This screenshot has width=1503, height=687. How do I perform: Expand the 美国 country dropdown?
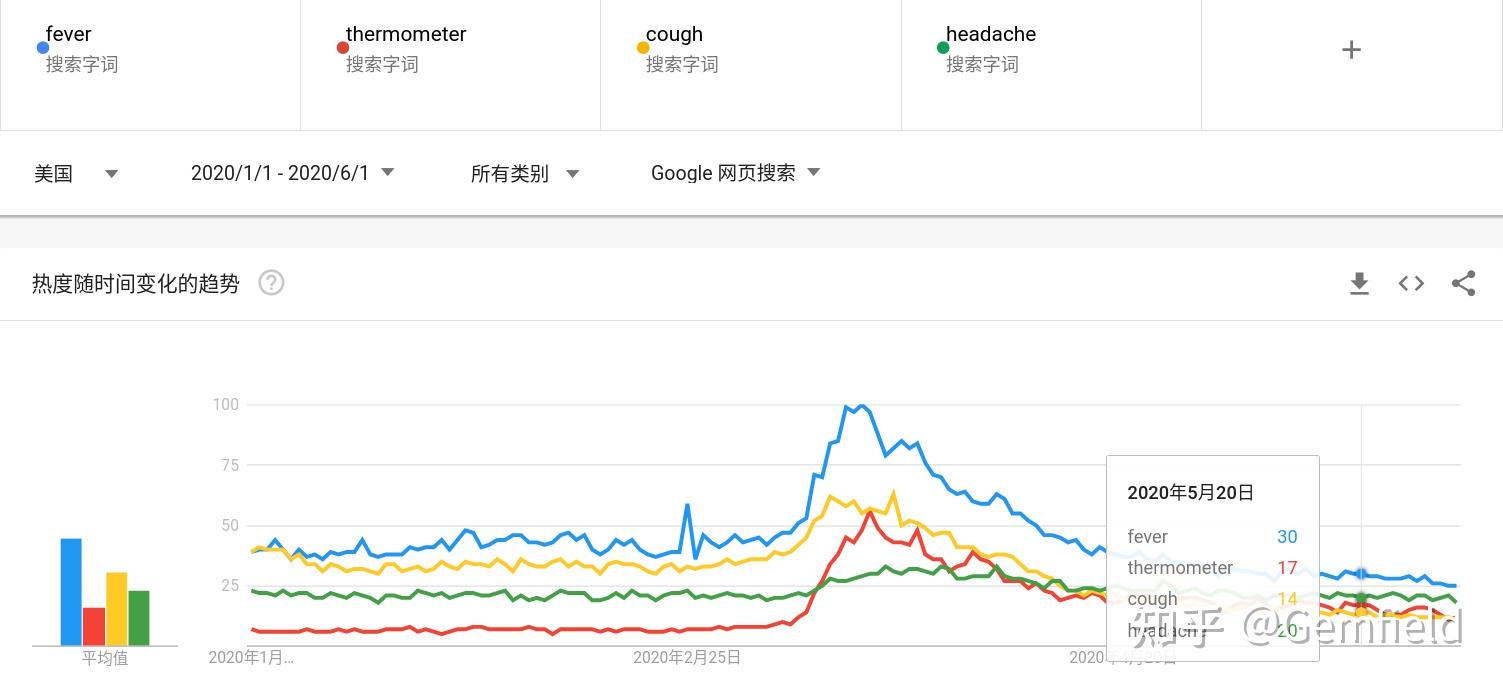[x=76, y=173]
